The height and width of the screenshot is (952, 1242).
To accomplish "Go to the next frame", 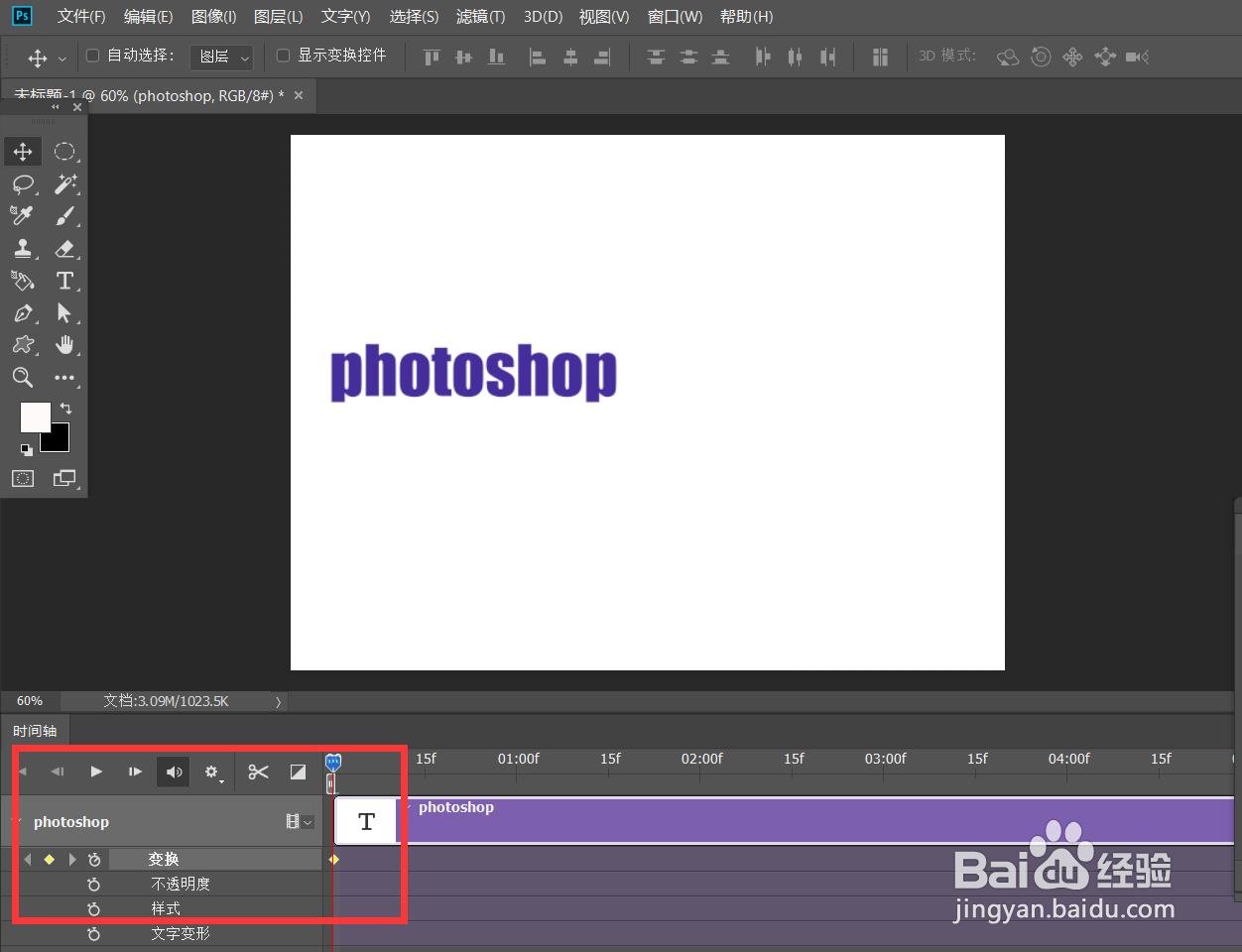I will point(135,772).
